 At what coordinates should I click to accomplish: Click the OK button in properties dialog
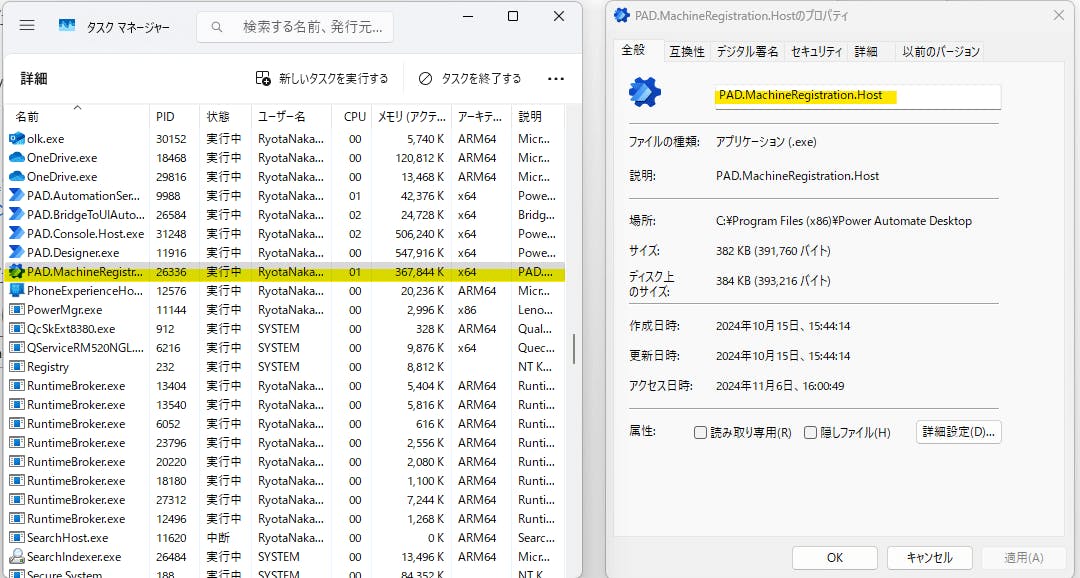pos(835,557)
